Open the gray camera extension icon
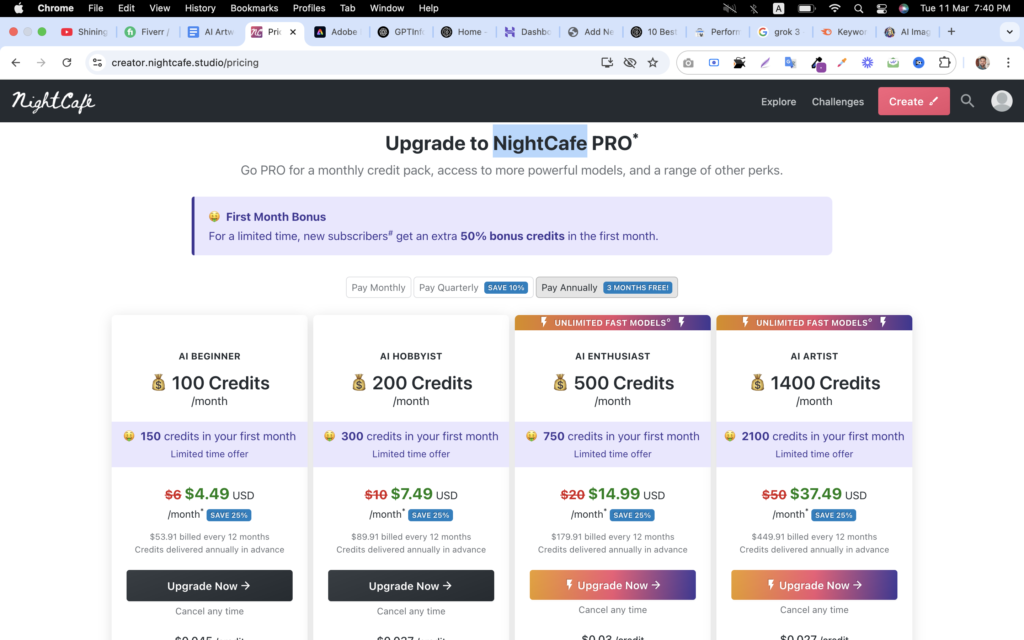The height and width of the screenshot is (640, 1024). (688, 63)
